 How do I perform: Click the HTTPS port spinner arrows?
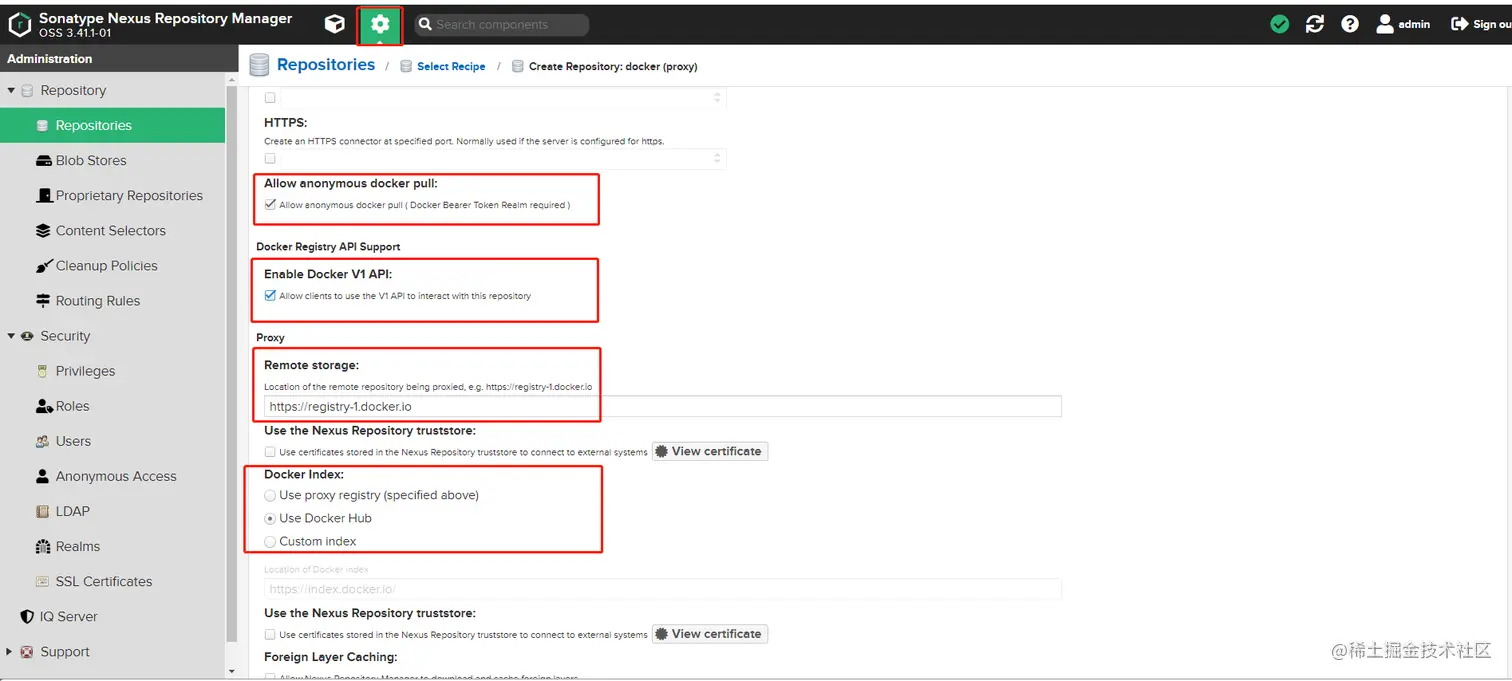[x=717, y=158]
